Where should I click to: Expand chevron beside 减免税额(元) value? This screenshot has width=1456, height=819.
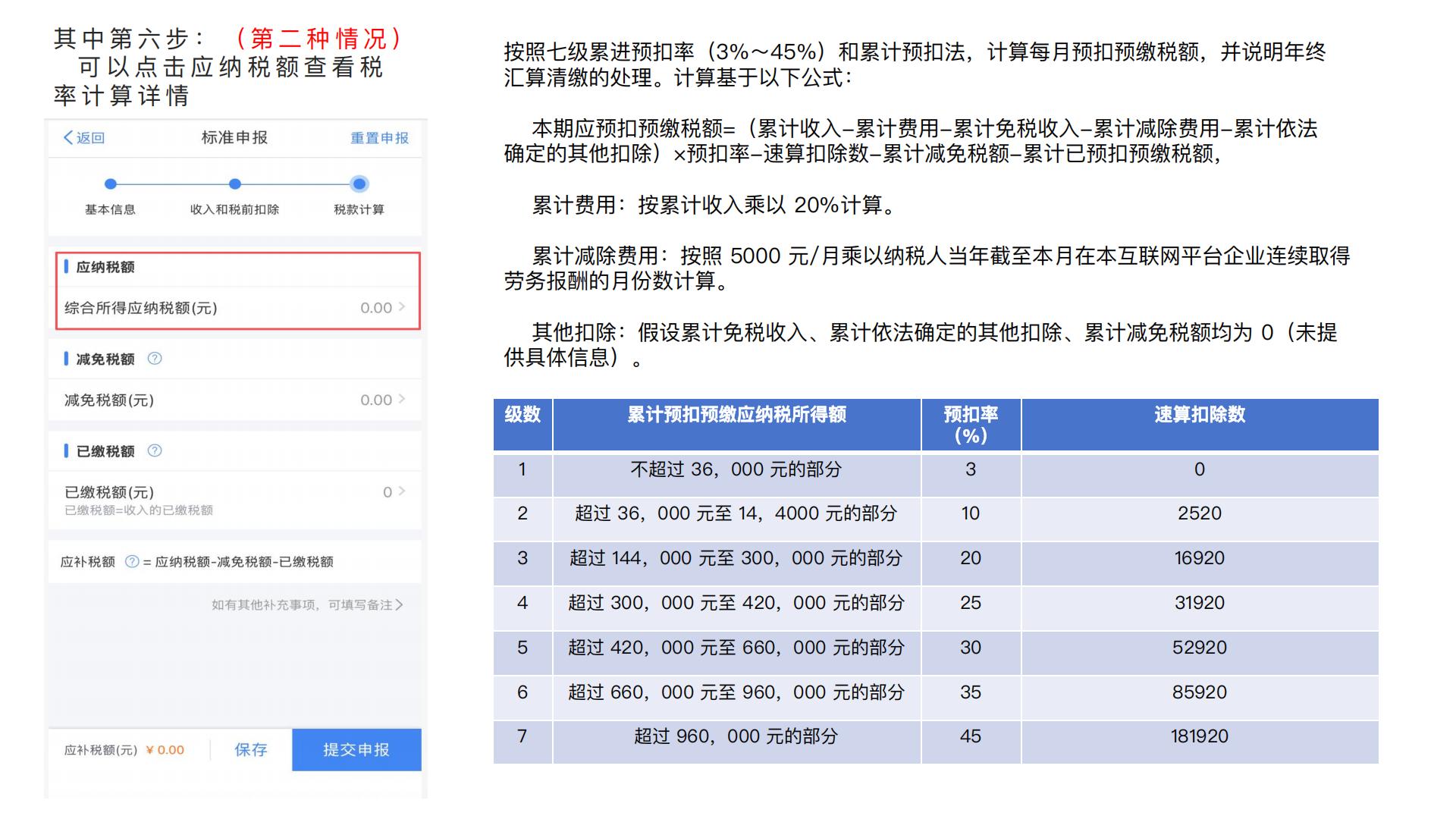[x=402, y=400]
